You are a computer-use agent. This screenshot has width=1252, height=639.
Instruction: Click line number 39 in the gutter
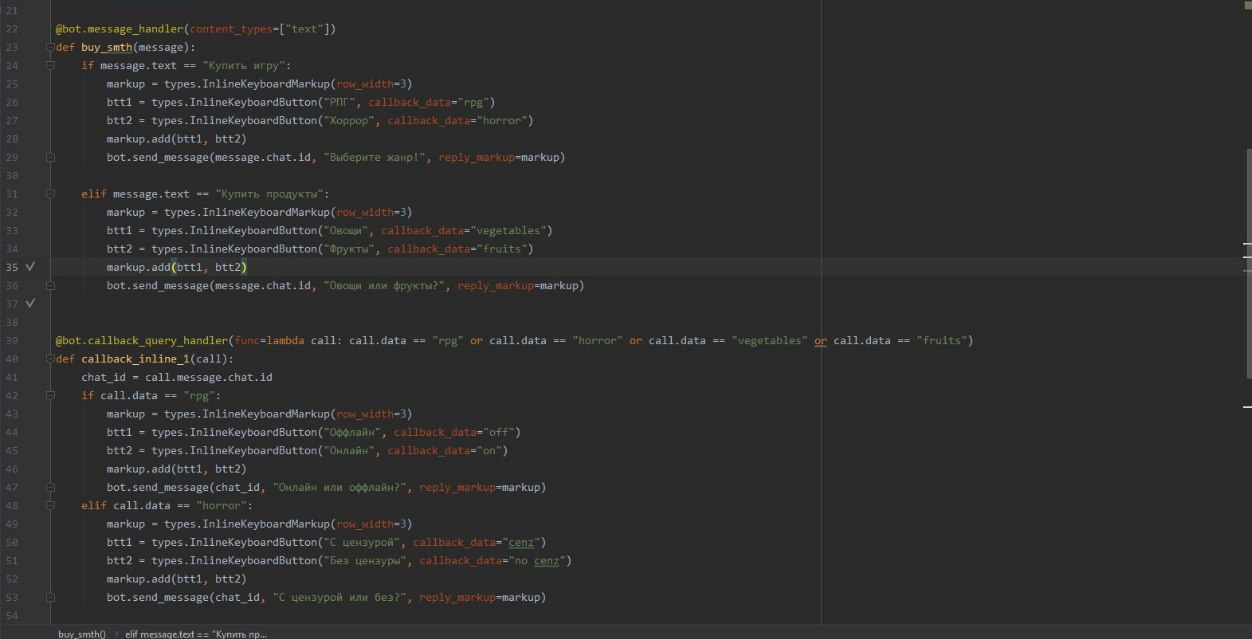[x=12, y=340]
